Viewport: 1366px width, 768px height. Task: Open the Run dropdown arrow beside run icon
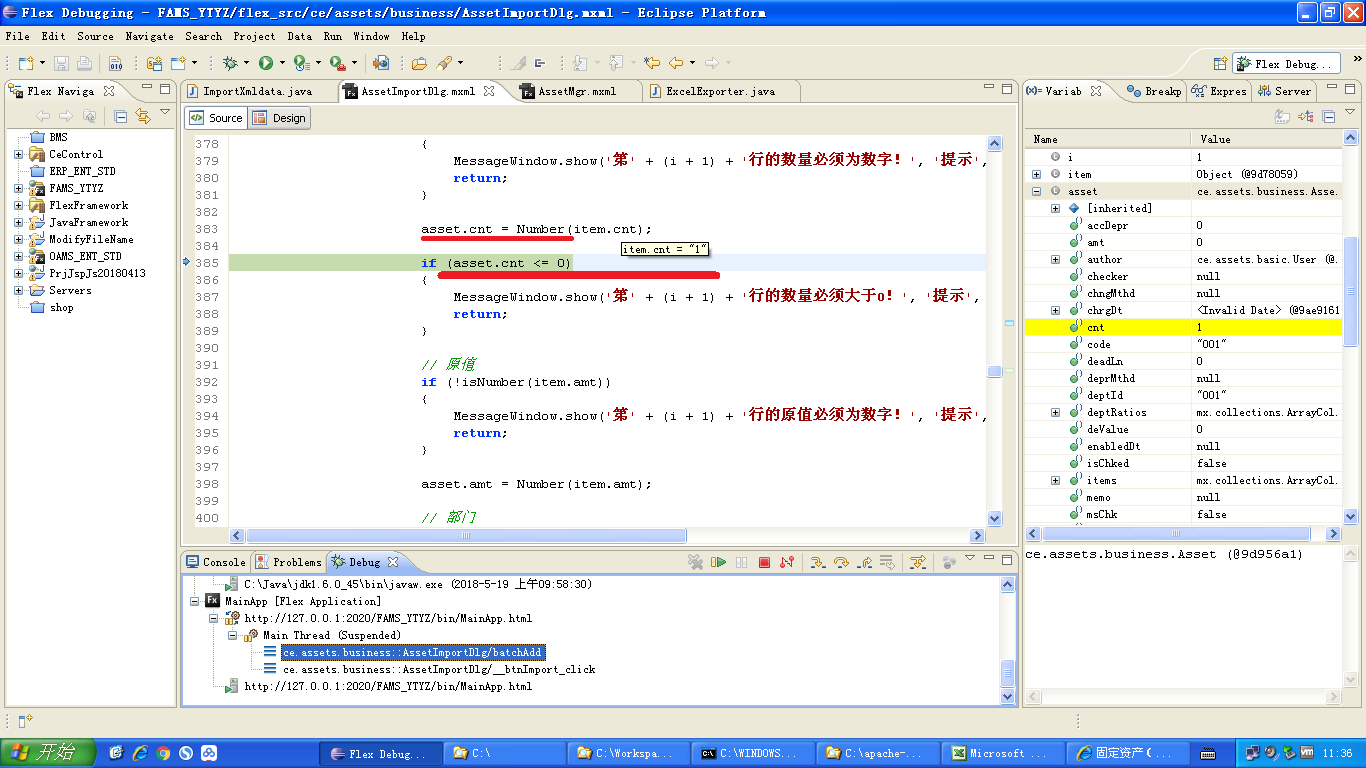point(282,63)
